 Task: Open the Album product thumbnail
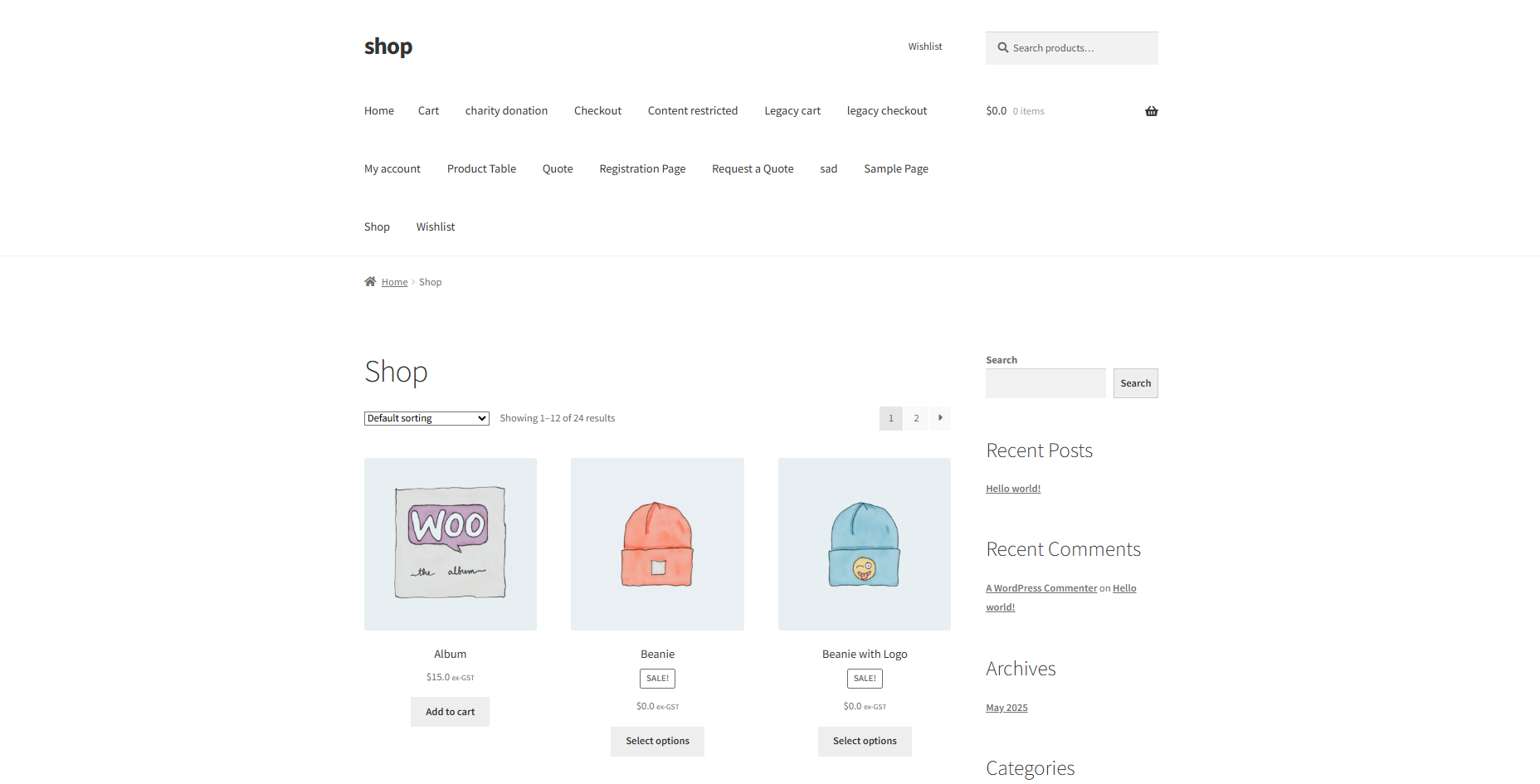[x=450, y=544]
